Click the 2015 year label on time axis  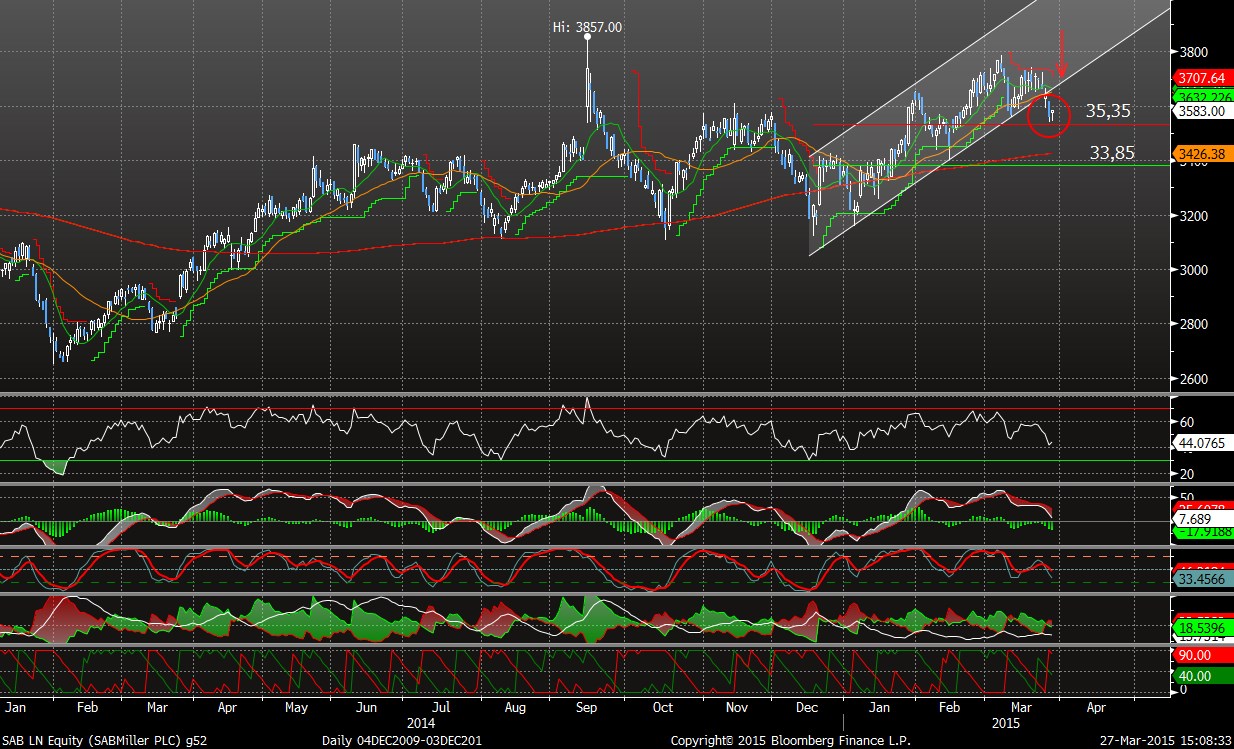1006,721
